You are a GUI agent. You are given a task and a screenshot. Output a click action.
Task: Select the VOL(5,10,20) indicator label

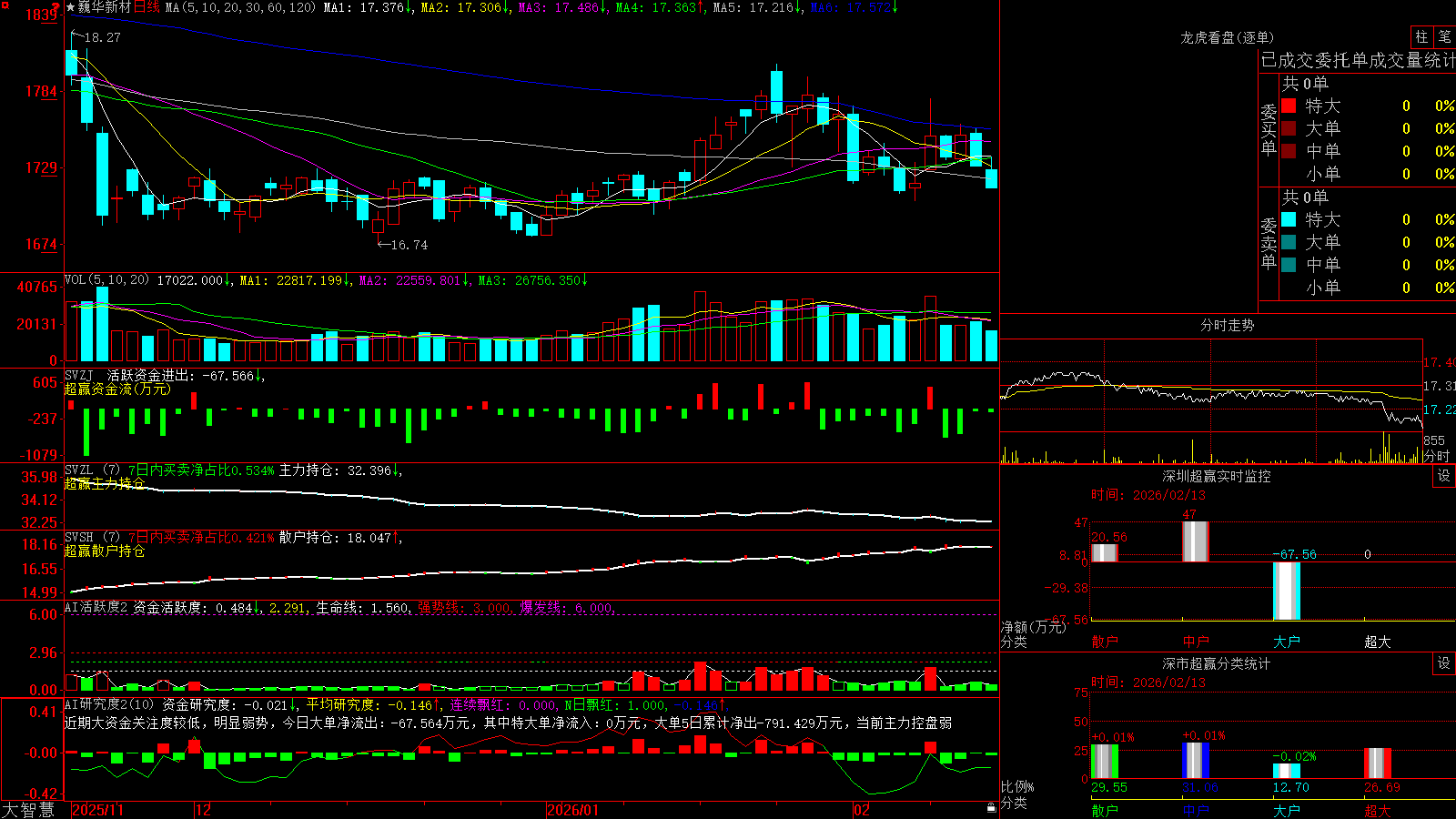107,280
